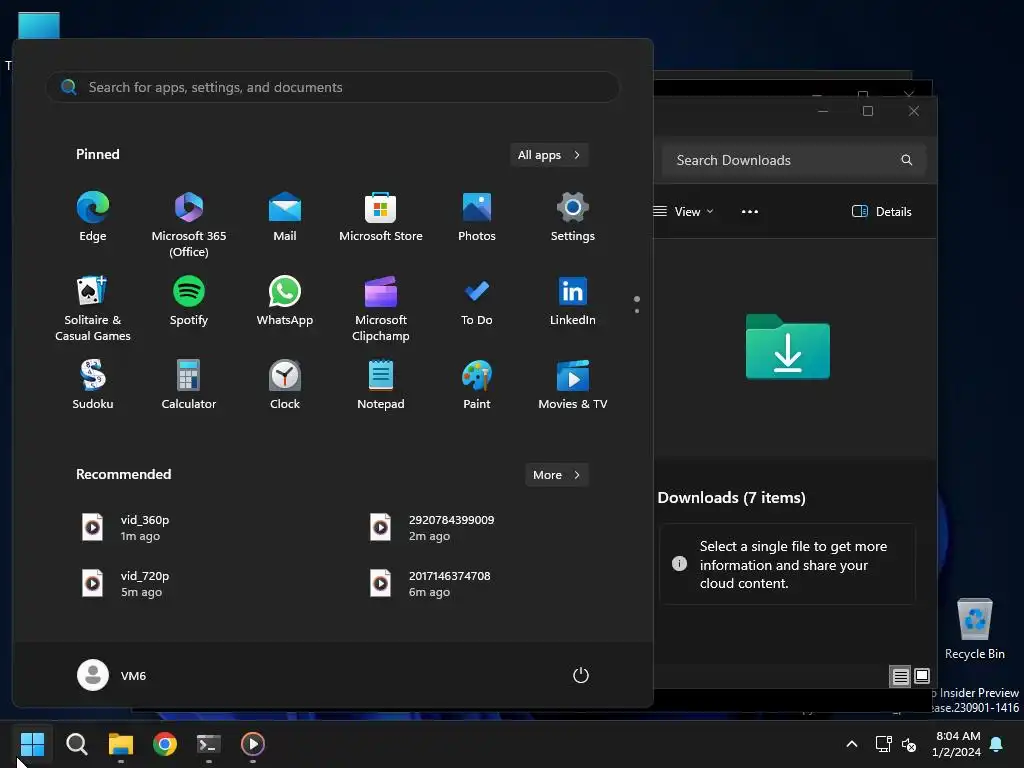This screenshot has height=768, width=1024.
Task: Focus the Start menu search box
Action: tap(333, 87)
